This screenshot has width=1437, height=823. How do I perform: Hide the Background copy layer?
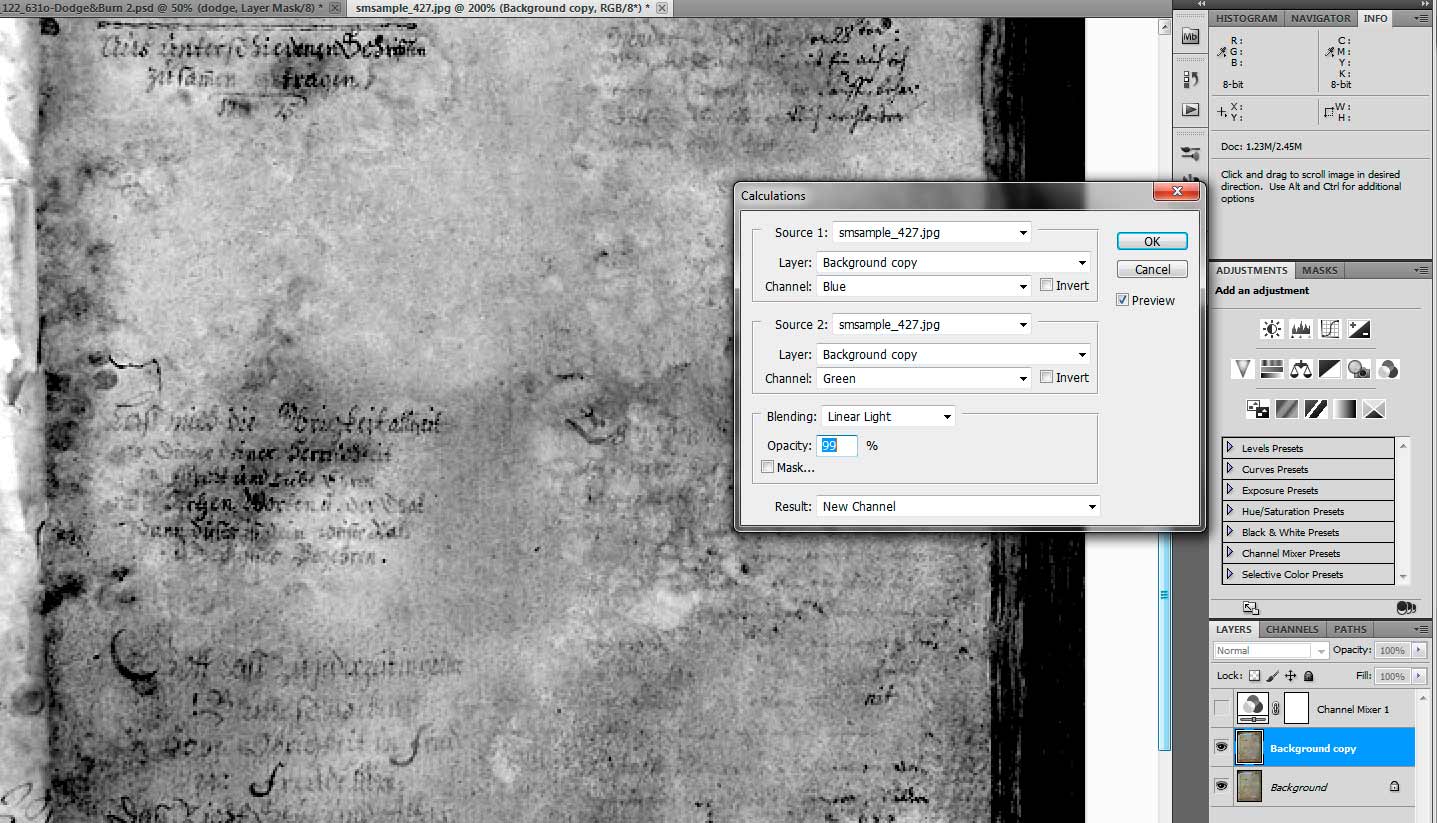tap(1221, 748)
